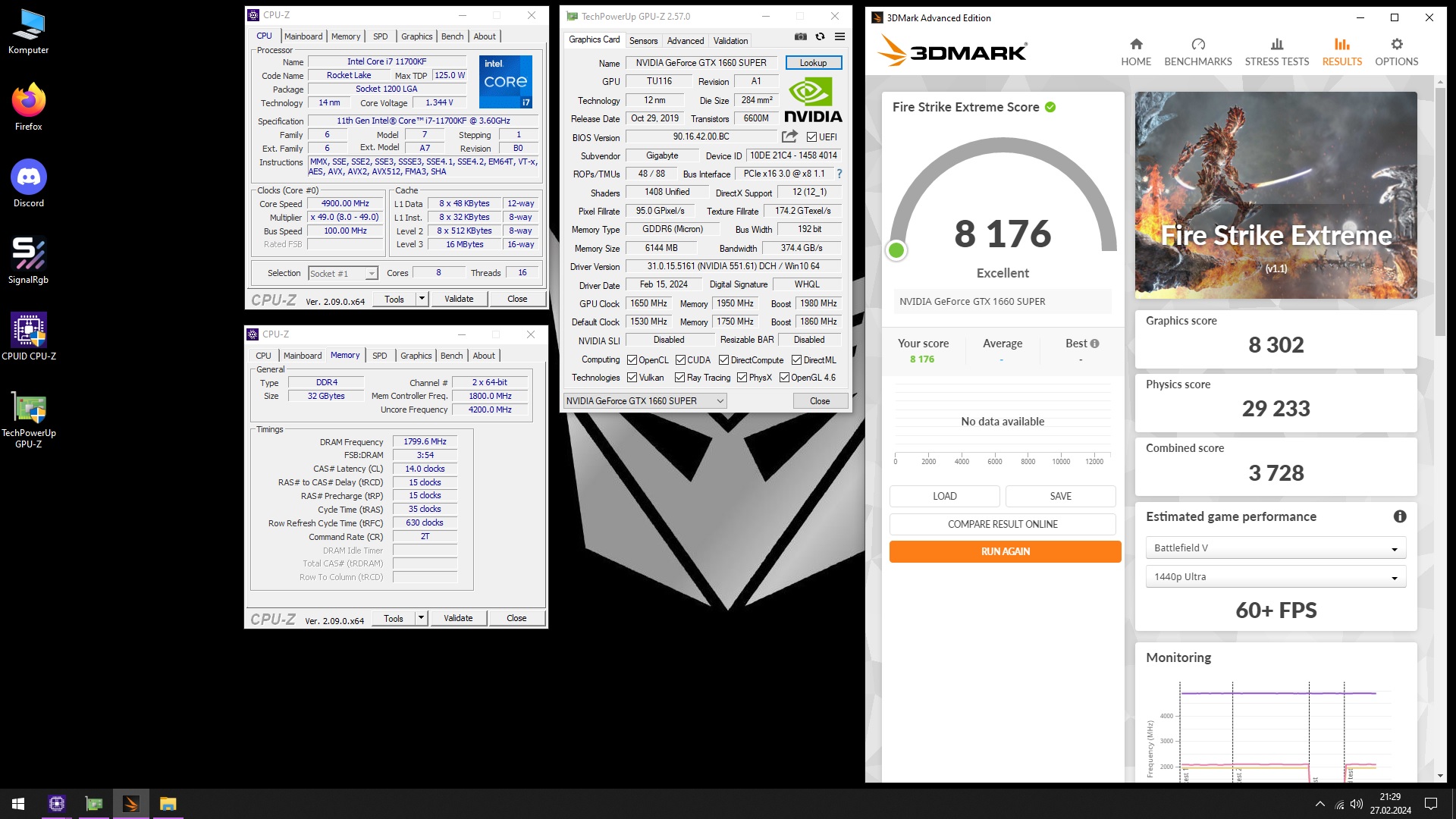Screen dimensions: 1456x819
Task: Click the Windows Start button
Action: (18, 804)
